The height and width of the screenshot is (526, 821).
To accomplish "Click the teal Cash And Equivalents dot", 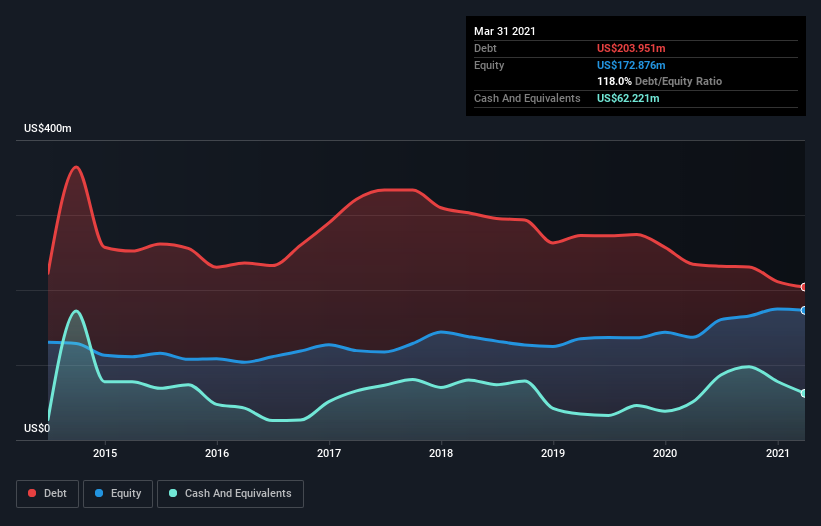I will (x=173, y=493).
